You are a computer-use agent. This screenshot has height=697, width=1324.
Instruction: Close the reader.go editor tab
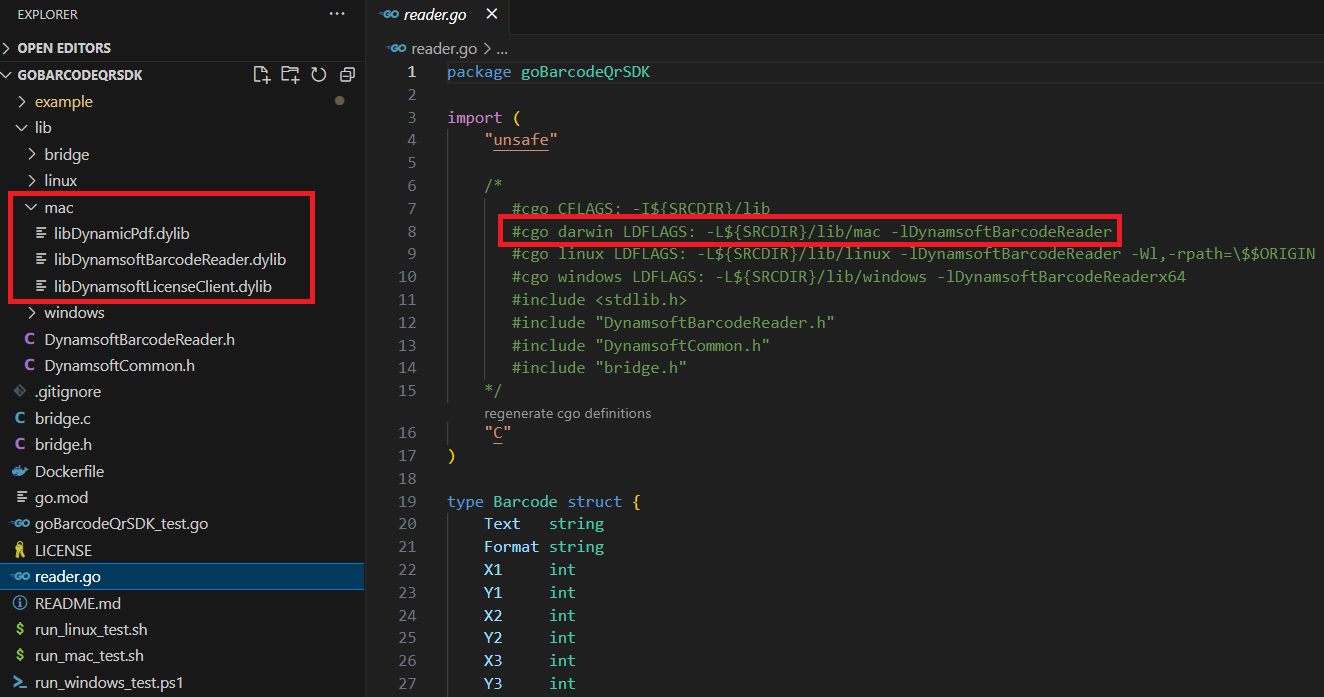pos(490,15)
